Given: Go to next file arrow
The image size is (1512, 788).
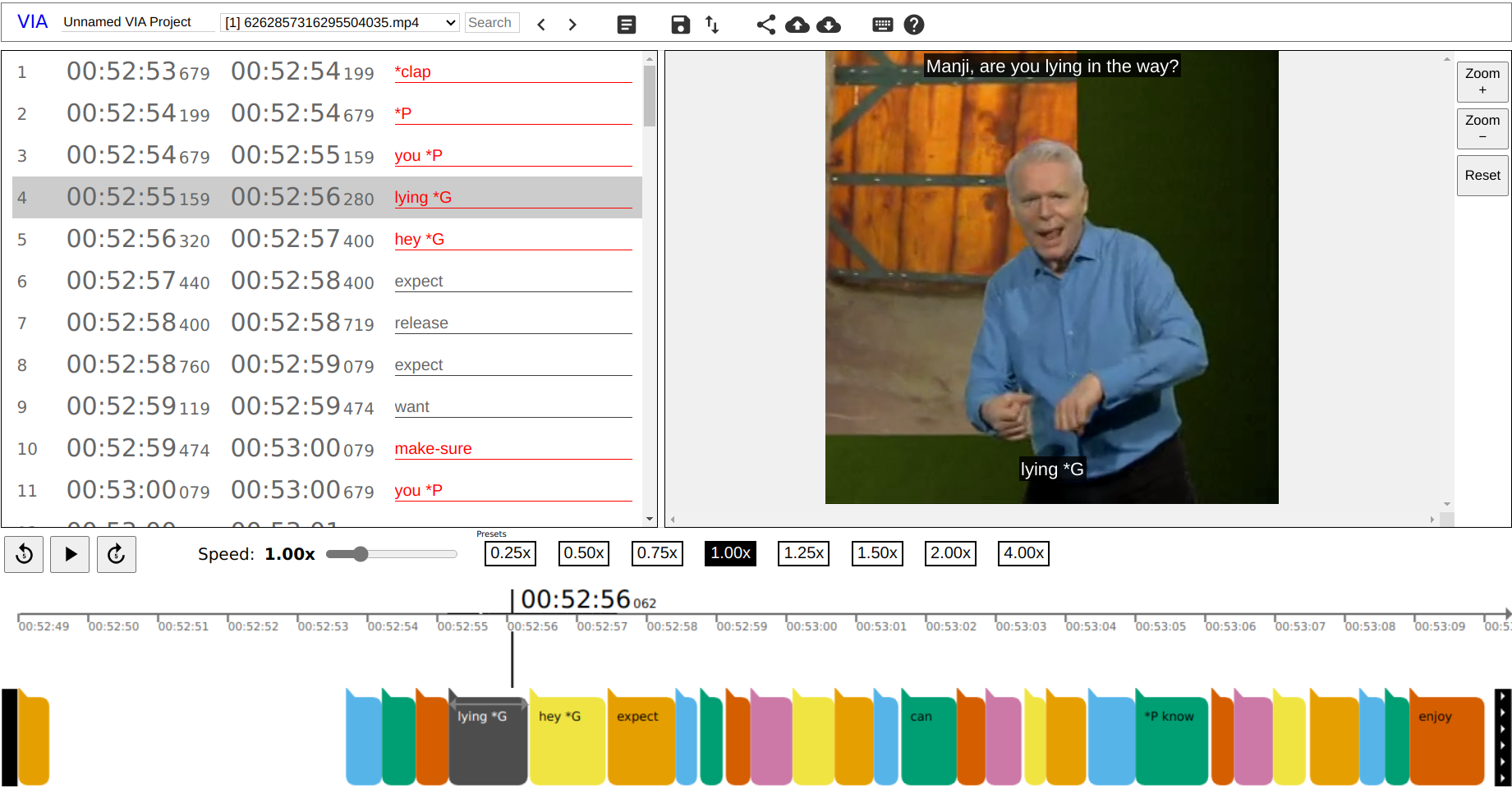Looking at the screenshot, I should (572, 25).
